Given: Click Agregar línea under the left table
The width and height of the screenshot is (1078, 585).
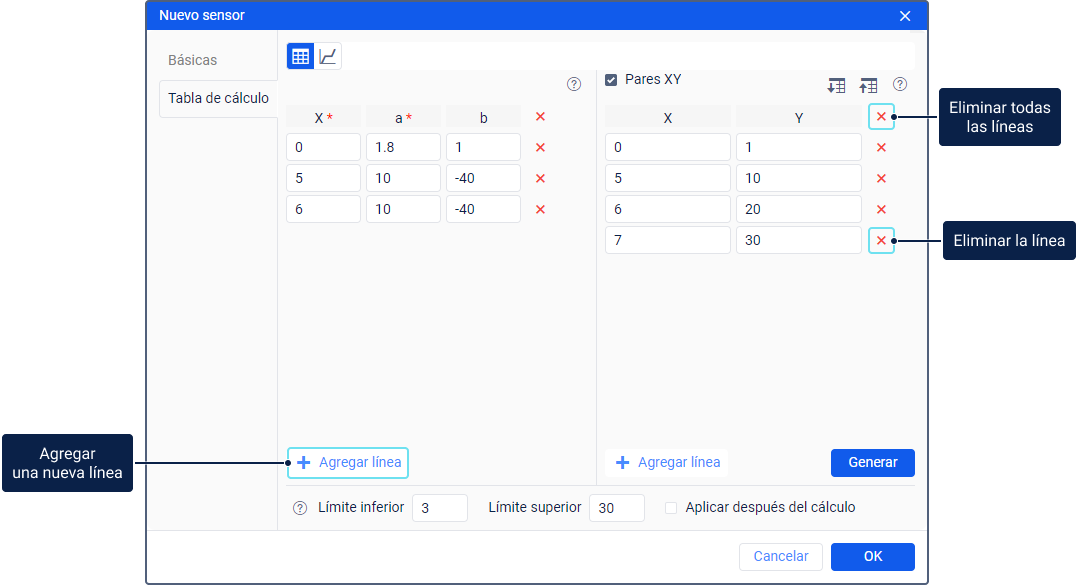Looking at the screenshot, I should (x=348, y=462).
